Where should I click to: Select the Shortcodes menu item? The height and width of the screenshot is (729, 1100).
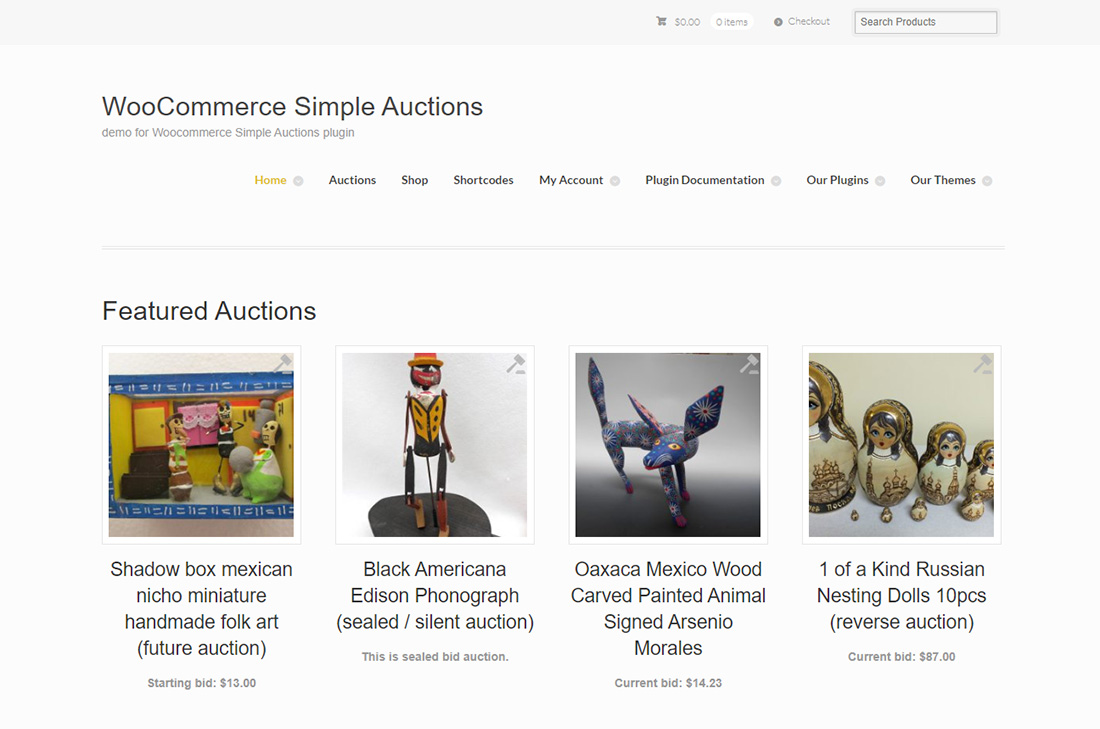[x=483, y=180]
